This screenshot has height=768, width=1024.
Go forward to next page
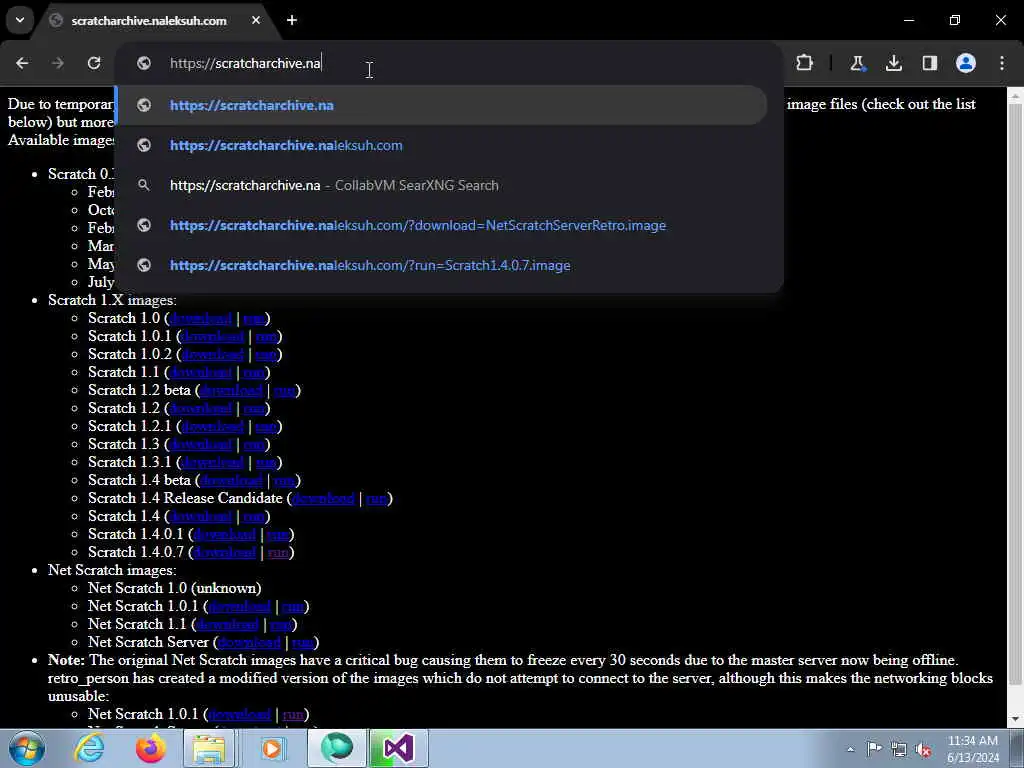coord(58,63)
